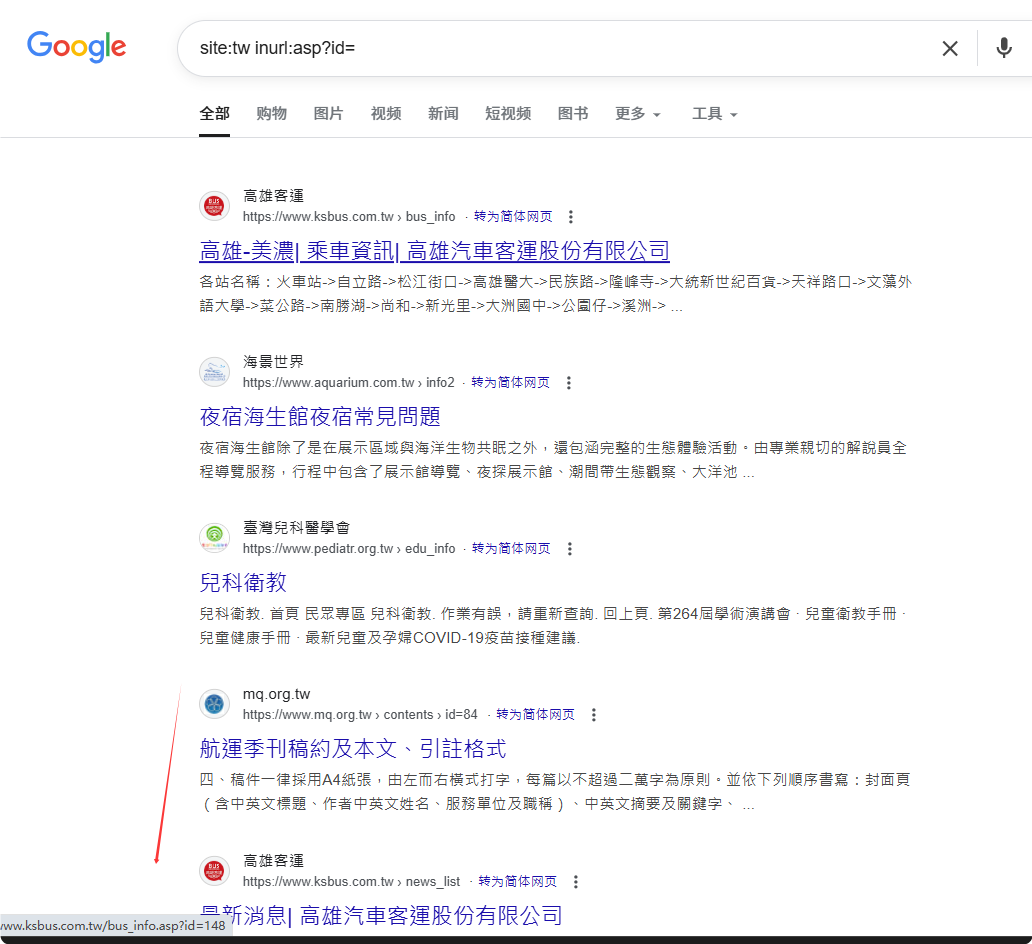This screenshot has height=944, width=1032.
Task: Convert the aquarium.com.tw result to simplified Chinese
Action: click(x=510, y=382)
